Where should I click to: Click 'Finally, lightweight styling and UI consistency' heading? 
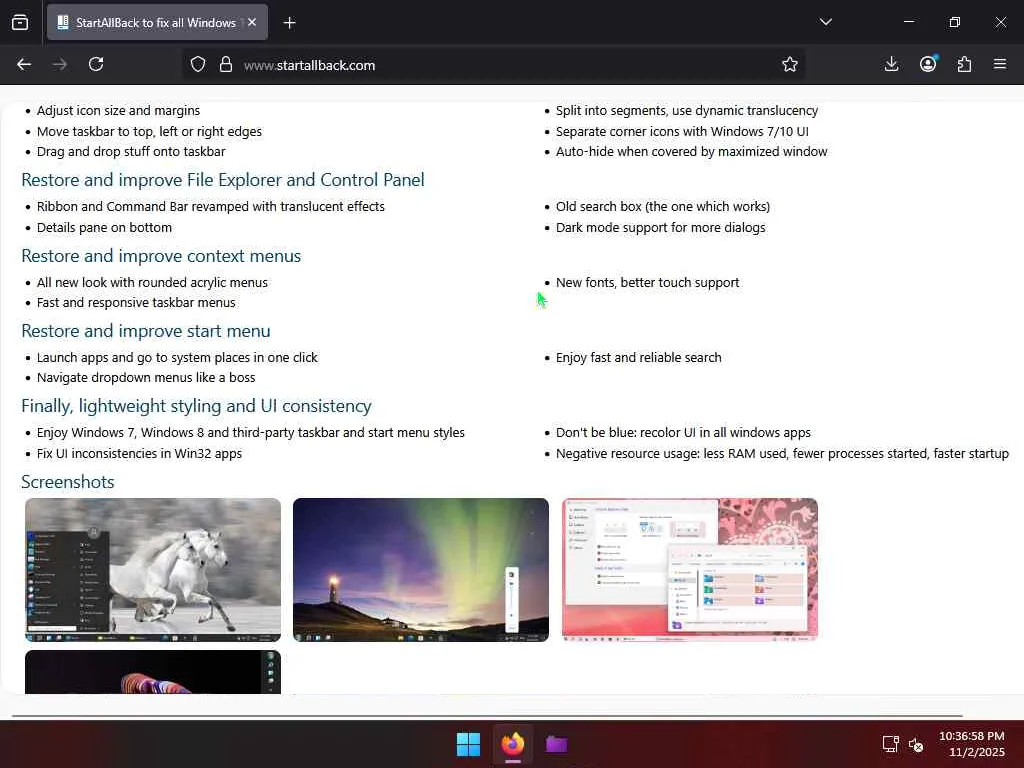pos(197,406)
